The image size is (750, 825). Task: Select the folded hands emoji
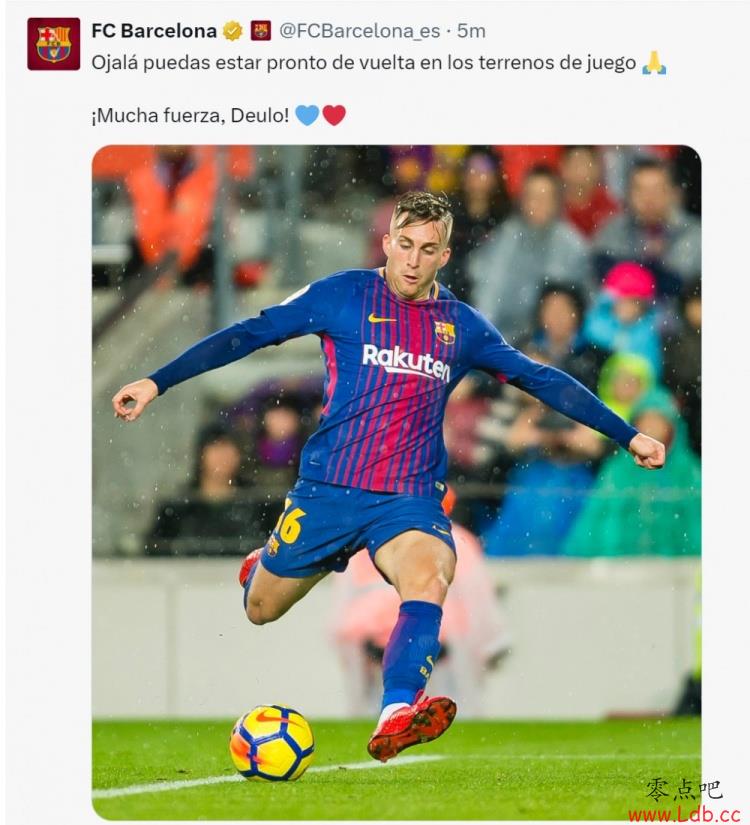tap(654, 63)
